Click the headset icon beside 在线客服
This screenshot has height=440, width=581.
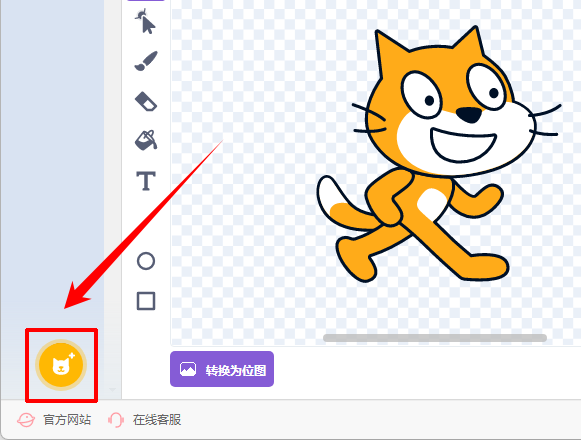tap(116, 420)
